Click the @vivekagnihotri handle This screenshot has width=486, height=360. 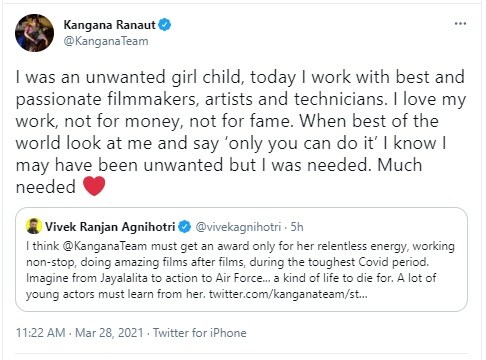(x=238, y=227)
